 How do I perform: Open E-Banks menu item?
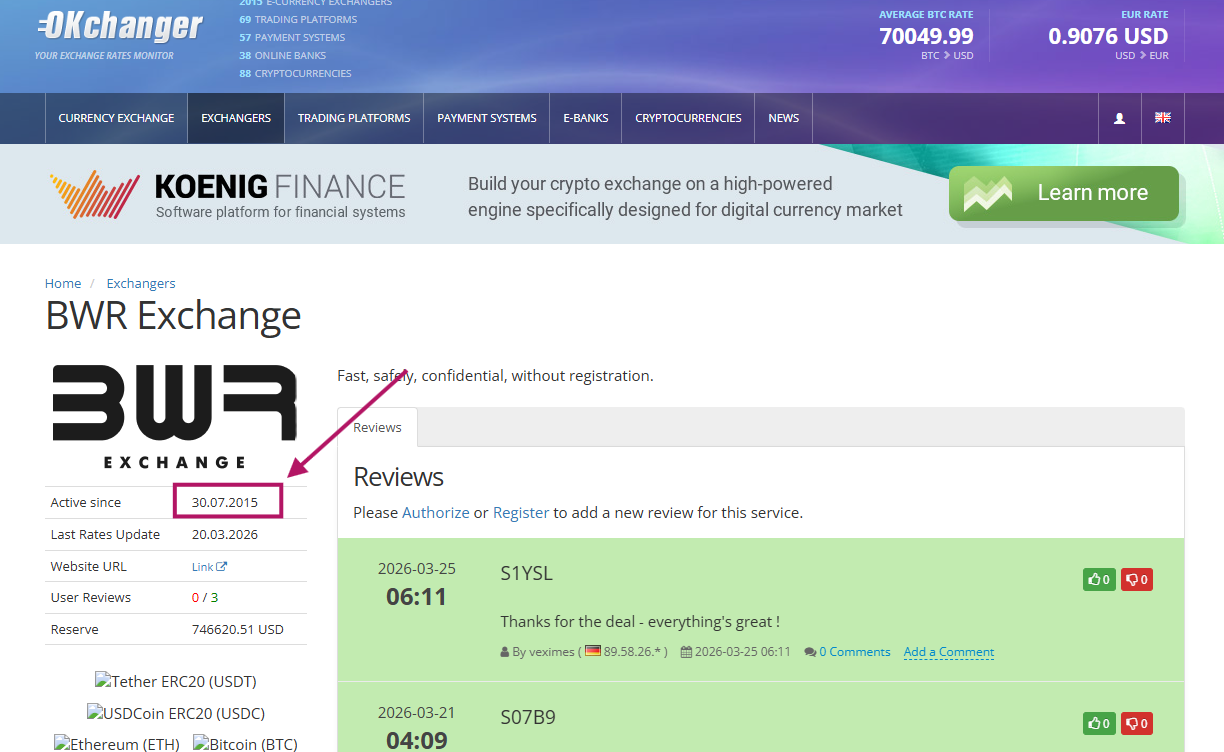click(x=586, y=118)
